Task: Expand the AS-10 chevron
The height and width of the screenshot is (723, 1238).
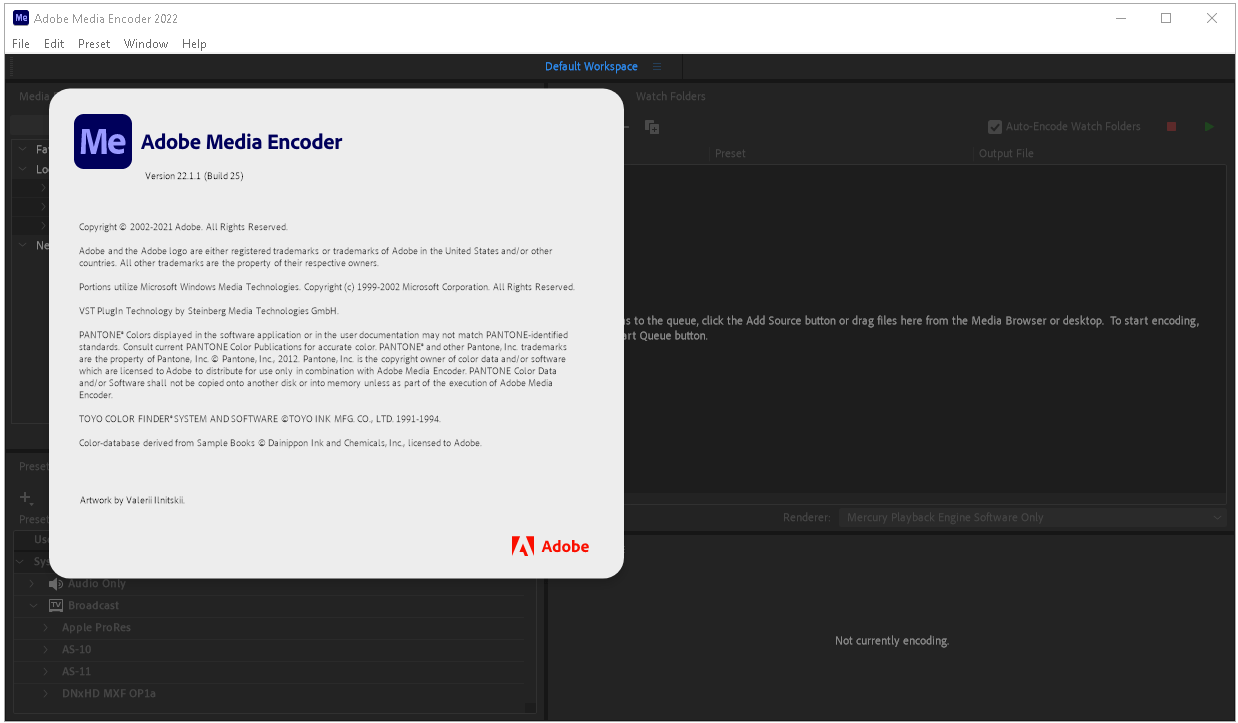Action: pyautogui.click(x=47, y=650)
